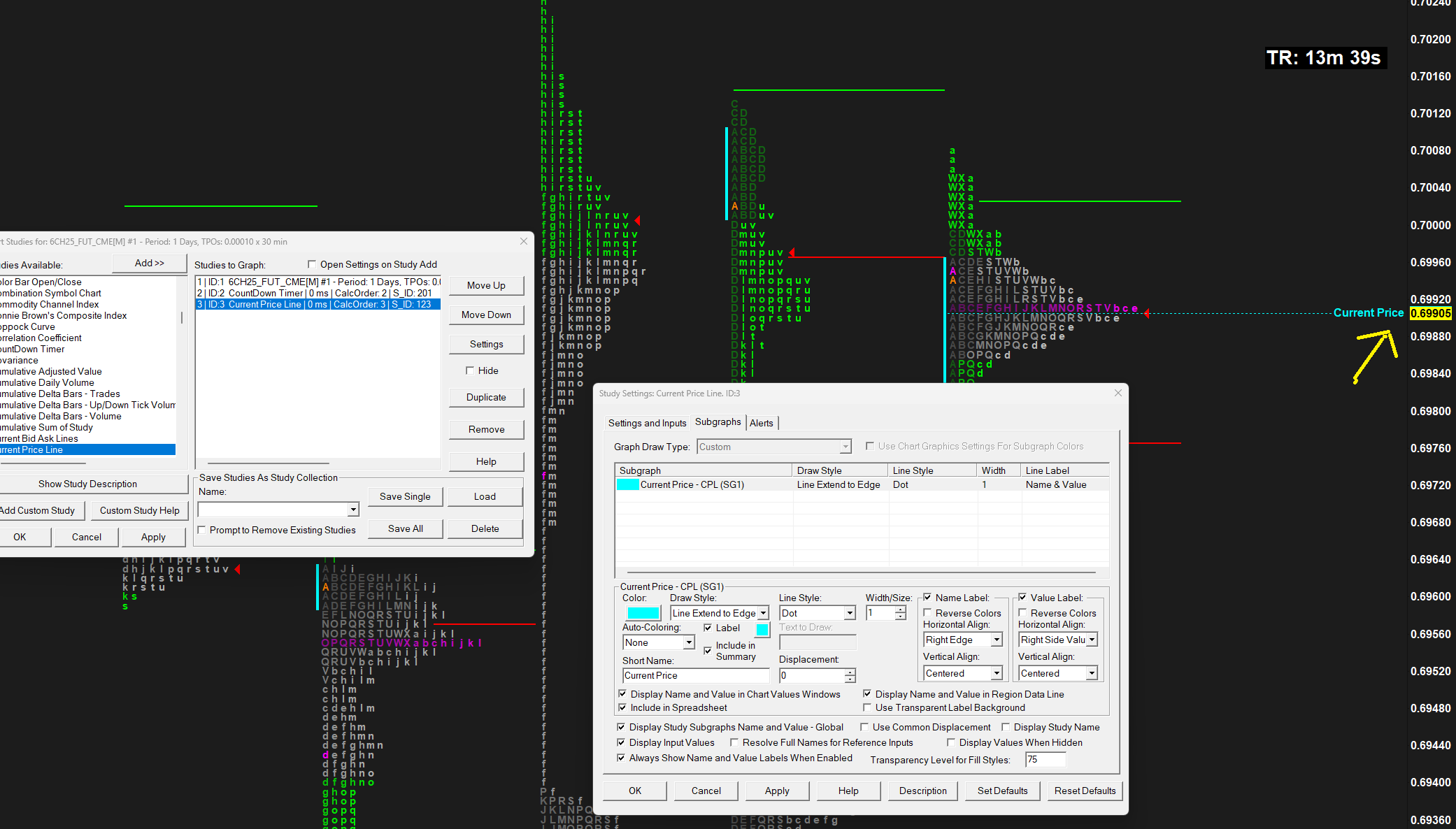The image size is (1456, 829).
Task: Click Set Defaults button
Action: tap(1002, 791)
